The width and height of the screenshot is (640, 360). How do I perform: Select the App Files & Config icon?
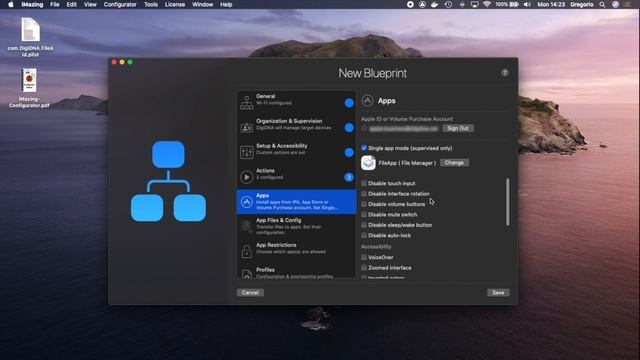pyautogui.click(x=247, y=226)
